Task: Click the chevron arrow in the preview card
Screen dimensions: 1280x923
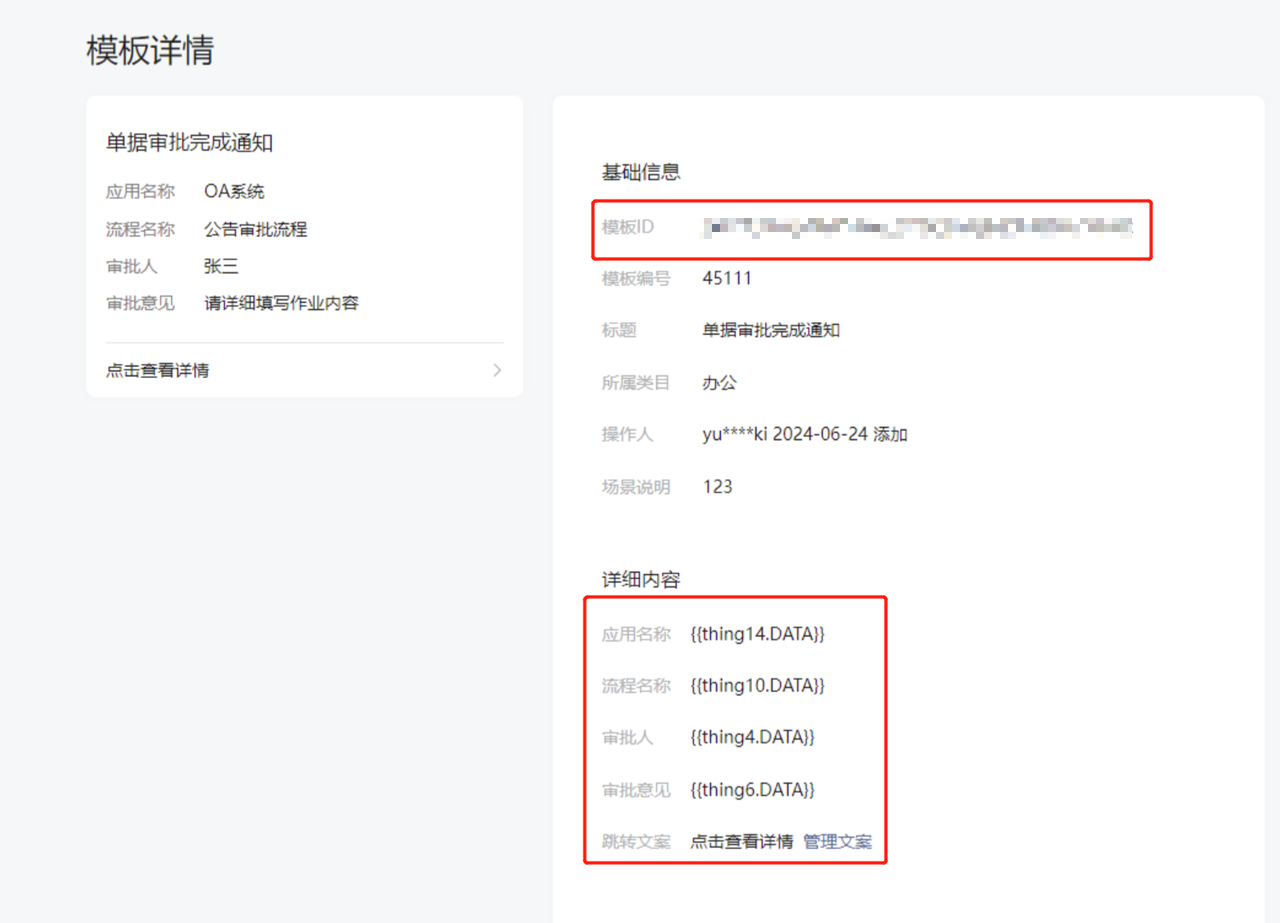Action: 497,371
